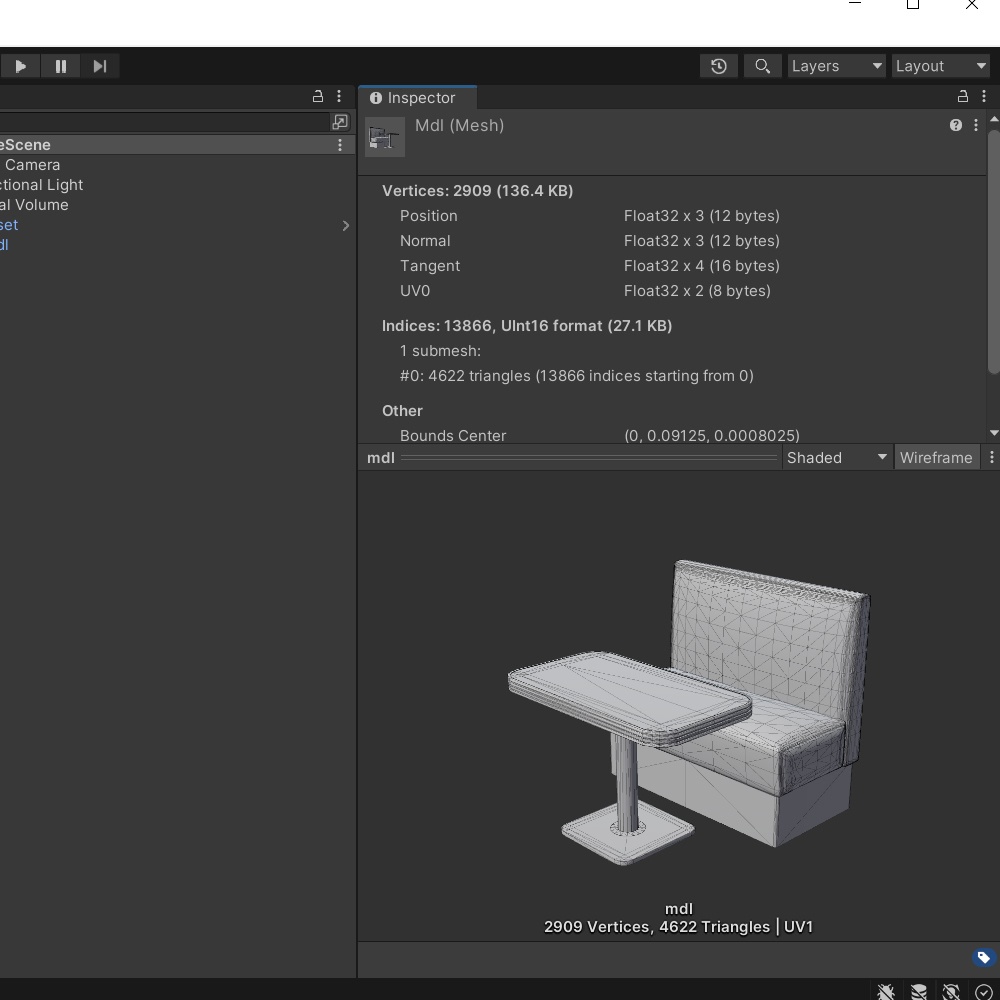Screen dimensions: 1000x1000
Task: Click the auto-generate lighting off icon
Action: 951,991
